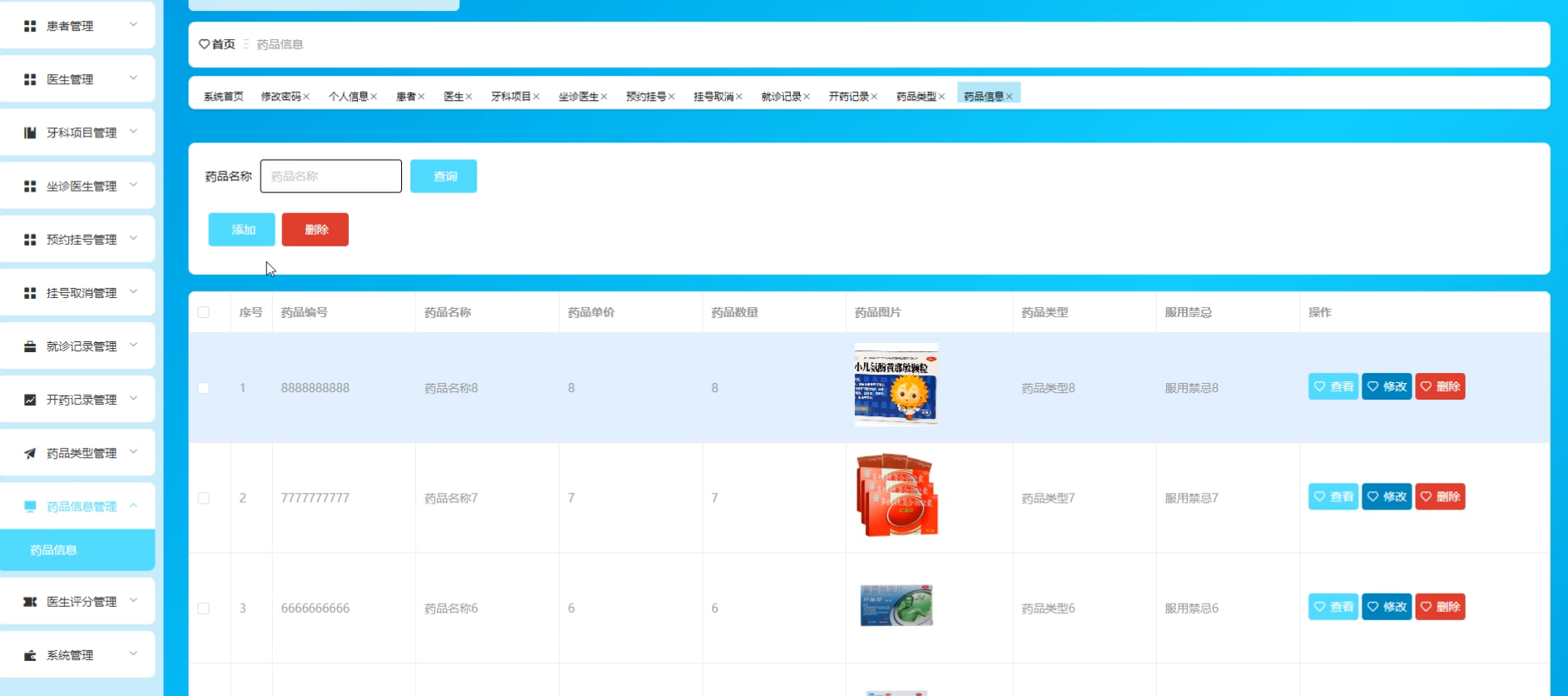The width and height of the screenshot is (1568, 696).
Task: Expand the 牙科项目管理 menu chevron
Action: pyautogui.click(x=133, y=132)
